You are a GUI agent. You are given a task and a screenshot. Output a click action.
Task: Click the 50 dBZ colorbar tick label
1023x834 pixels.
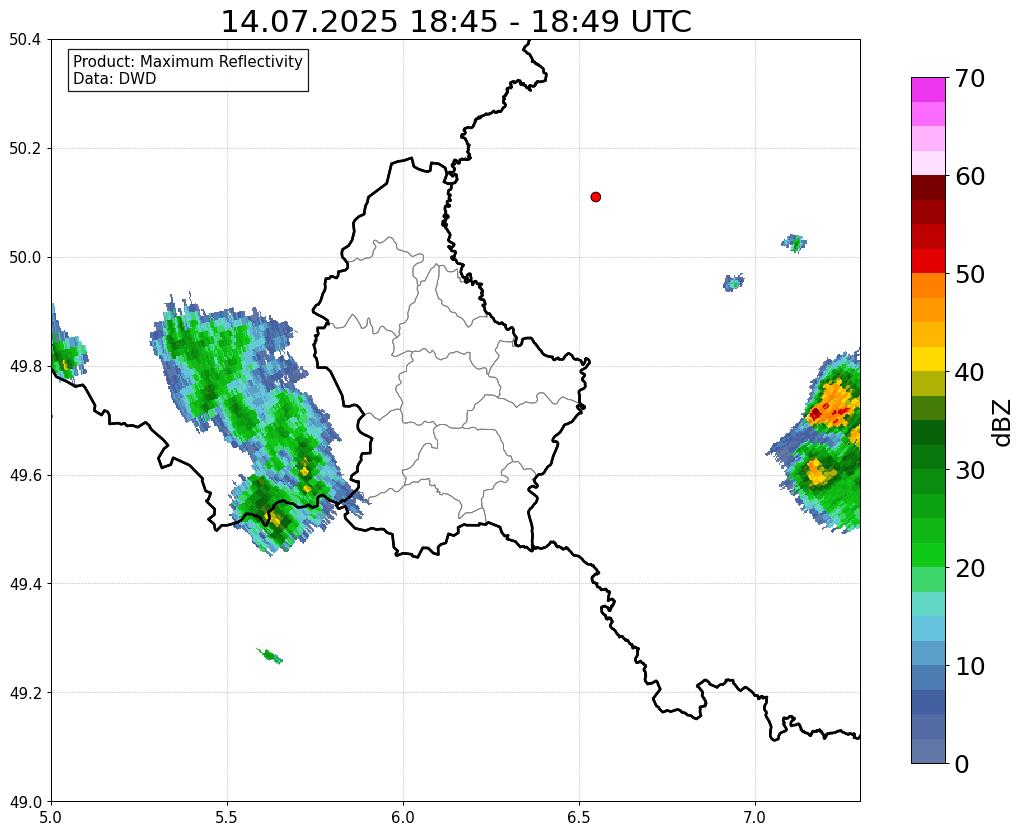pos(969,274)
